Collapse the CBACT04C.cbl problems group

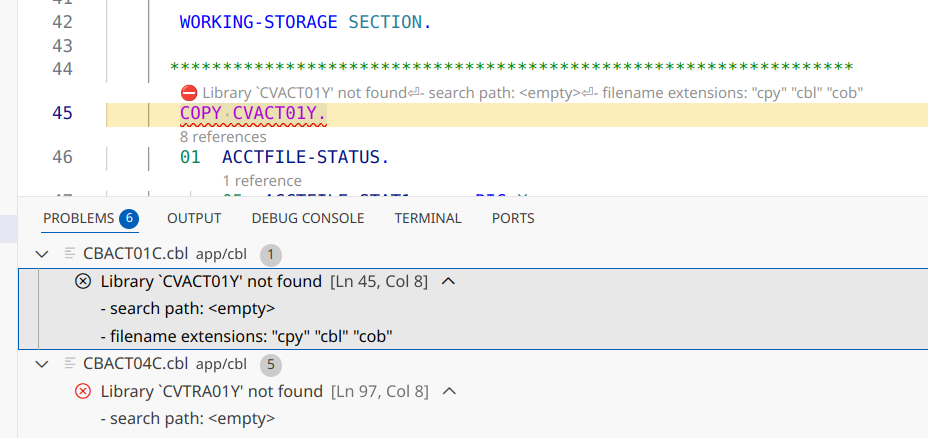[42, 363]
